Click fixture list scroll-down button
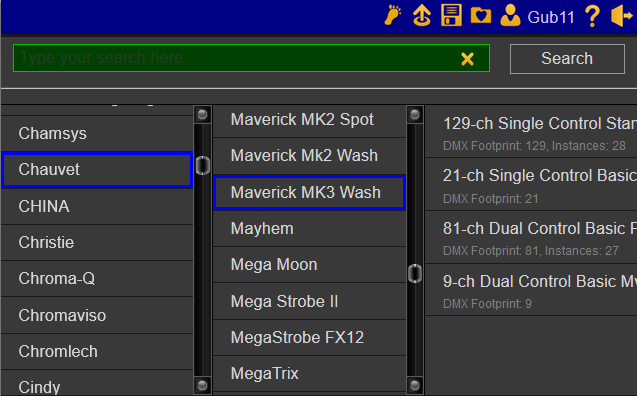The height and width of the screenshot is (396, 637). click(x=415, y=385)
